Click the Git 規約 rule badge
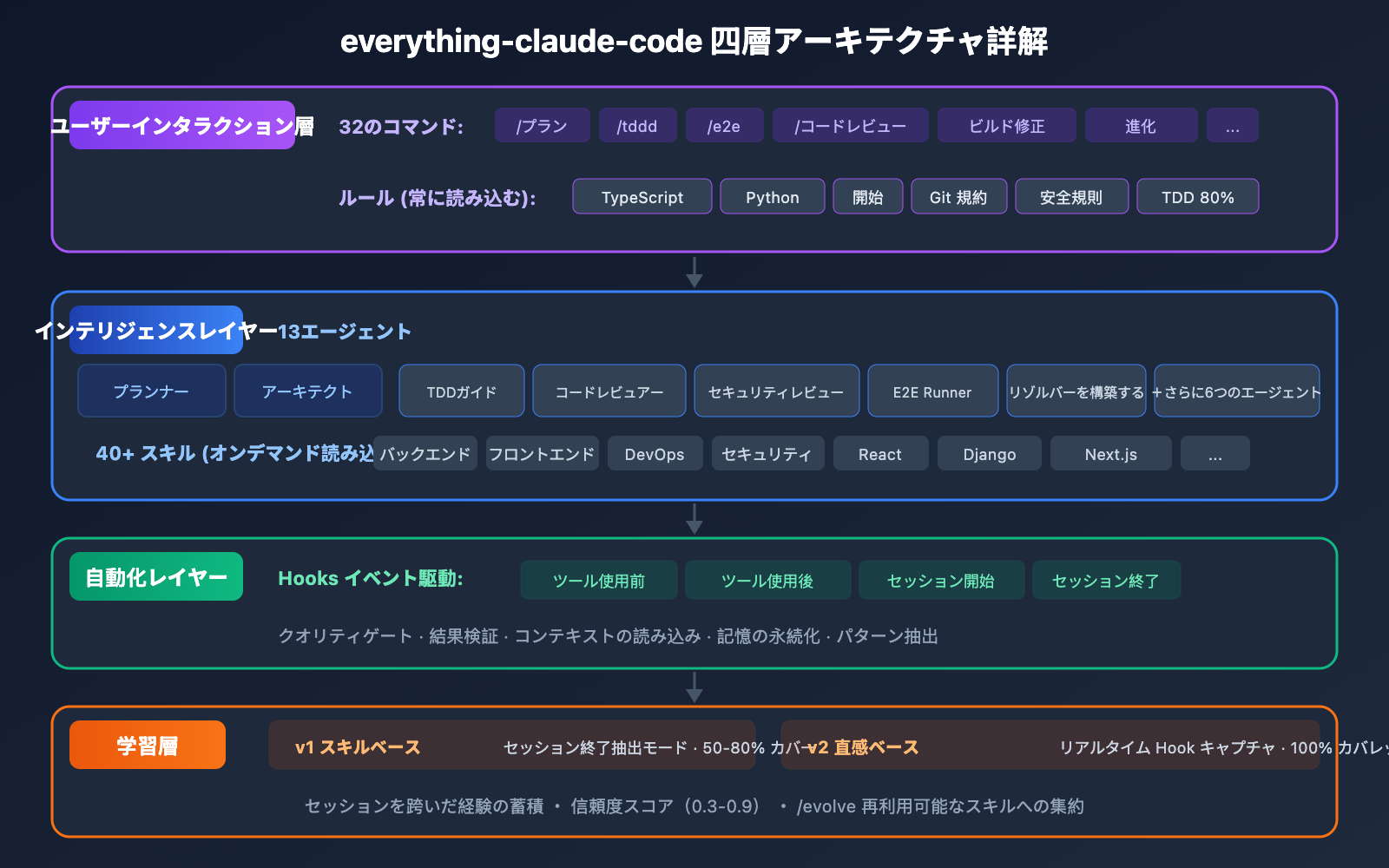This screenshot has height=868, width=1389. (958, 196)
